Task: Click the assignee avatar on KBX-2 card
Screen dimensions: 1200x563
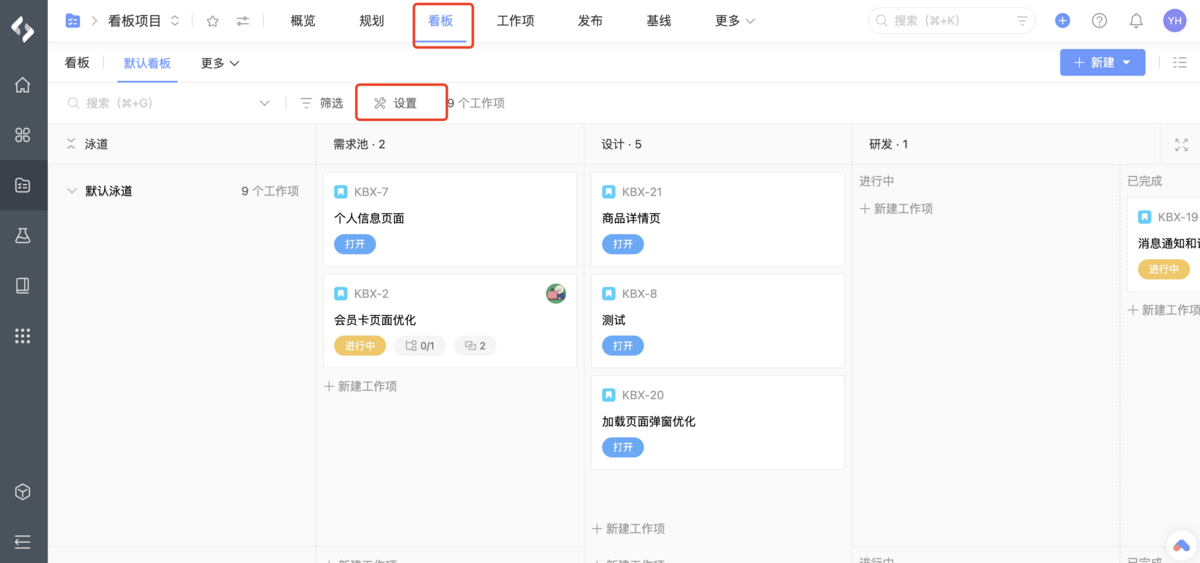Action: [x=556, y=293]
